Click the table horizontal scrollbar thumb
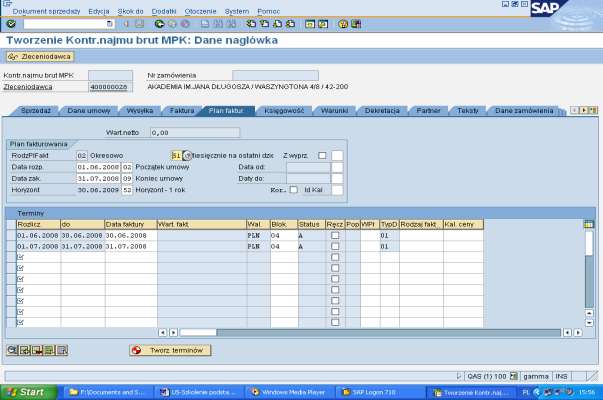Screen dimensions: 603x400 [198, 332]
